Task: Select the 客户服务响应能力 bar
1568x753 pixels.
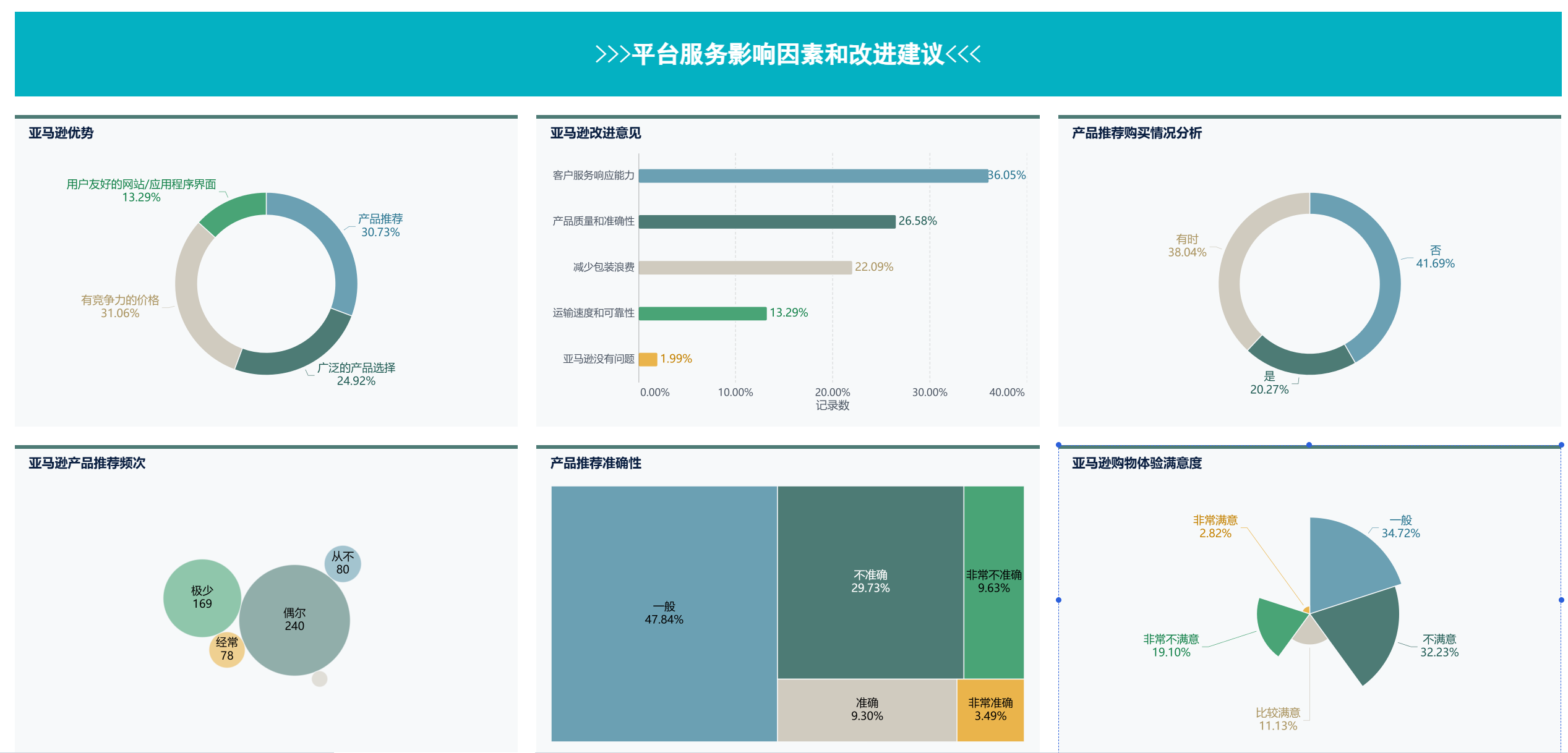Action: [x=813, y=176]
